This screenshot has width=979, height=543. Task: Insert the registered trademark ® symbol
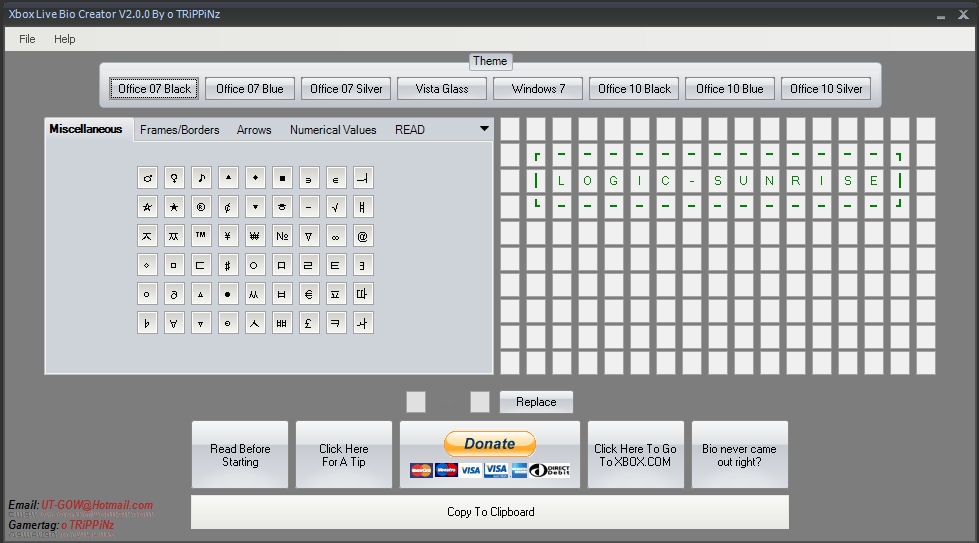201,207
